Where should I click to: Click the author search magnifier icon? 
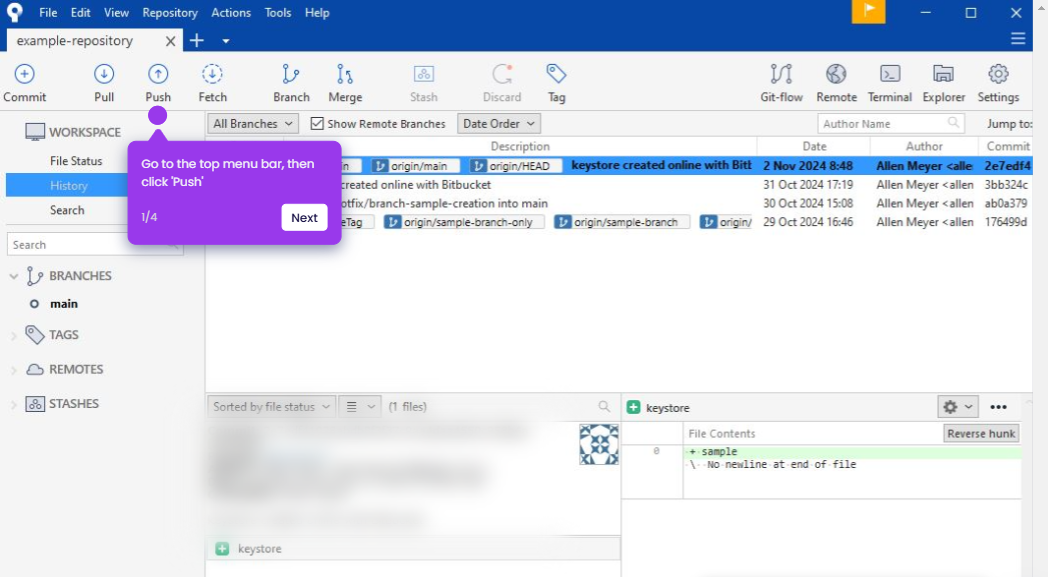click(953, 123)
